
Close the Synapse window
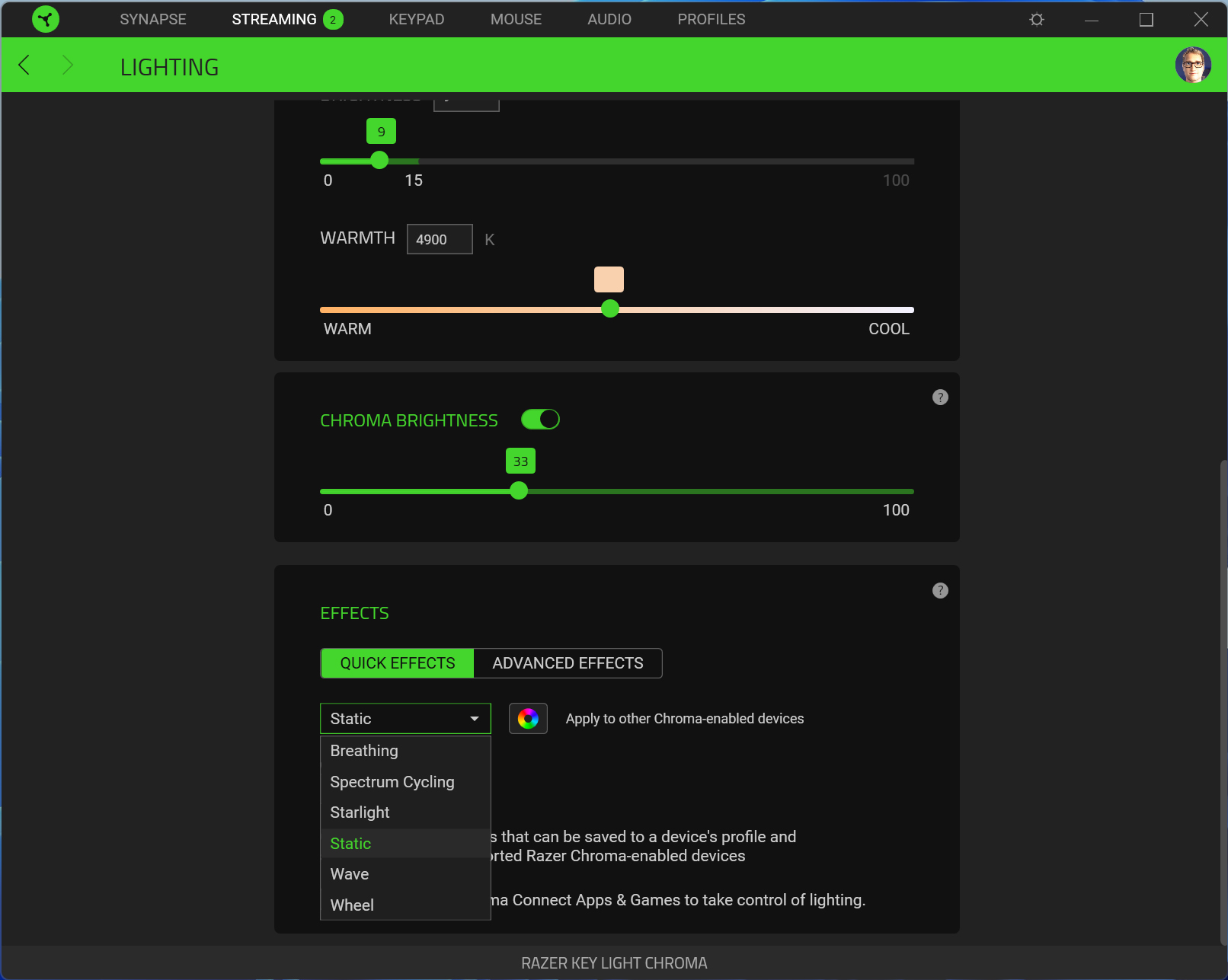(x=1201, y=20)
